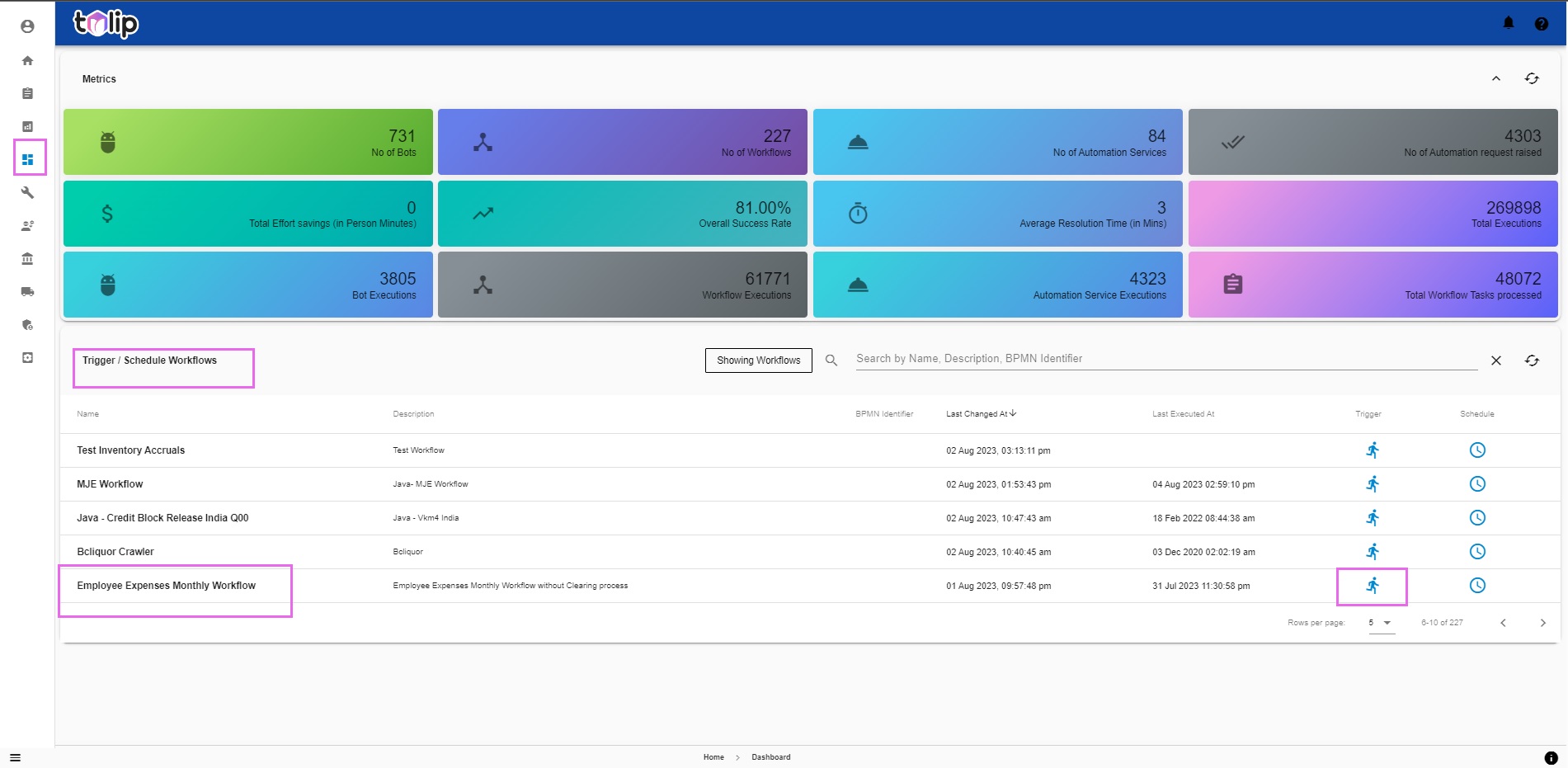Click the Name column header

tap(88, 414)
